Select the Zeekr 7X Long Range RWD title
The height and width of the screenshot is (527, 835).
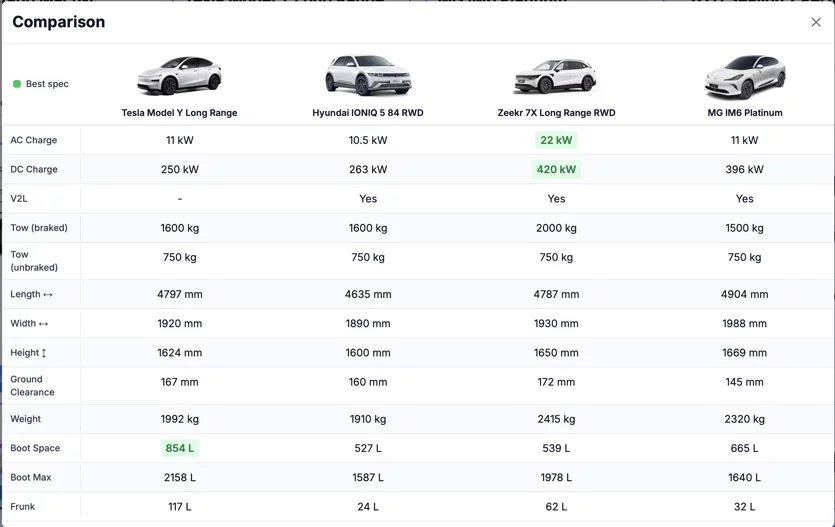click(x=556, y=113)
